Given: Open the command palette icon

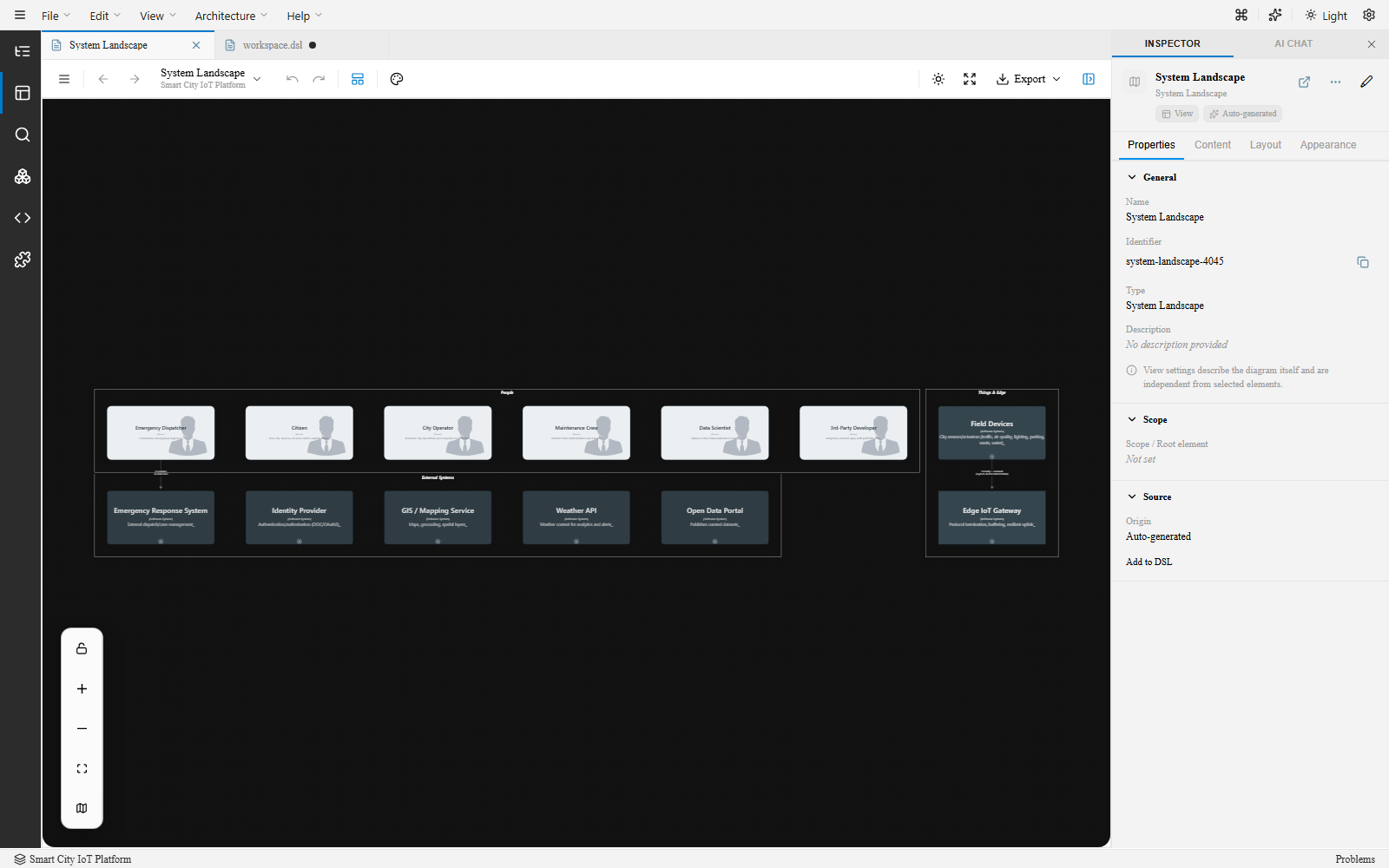Looking at the screenshot, I should point(1241,15).
